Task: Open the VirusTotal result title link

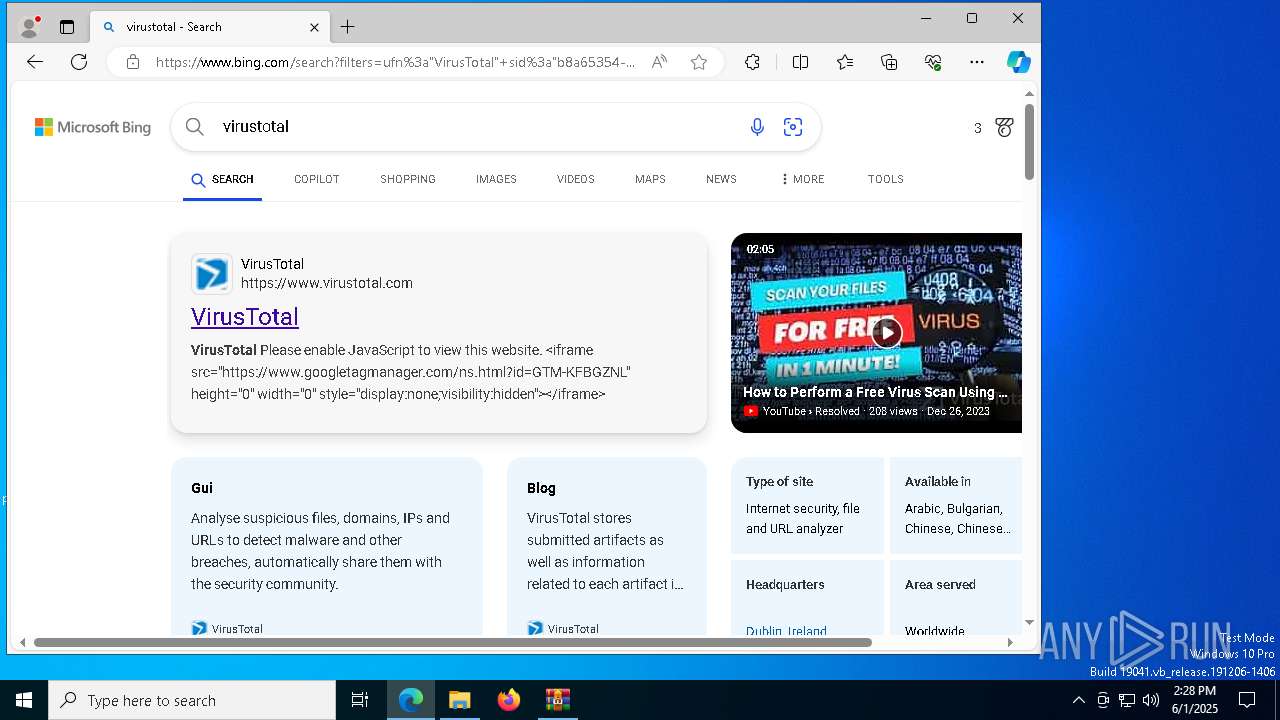Action: point(245,317)
